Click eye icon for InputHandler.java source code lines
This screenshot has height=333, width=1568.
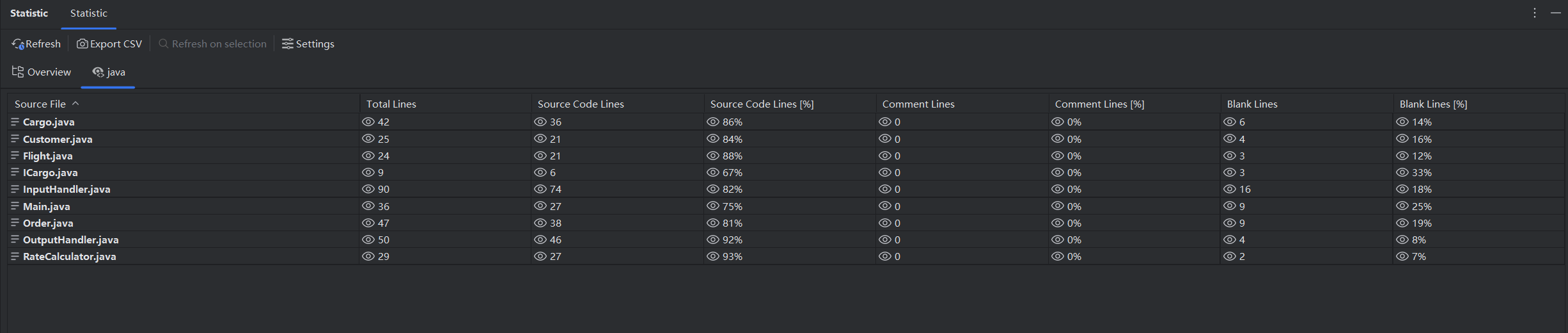click(540, 190)
